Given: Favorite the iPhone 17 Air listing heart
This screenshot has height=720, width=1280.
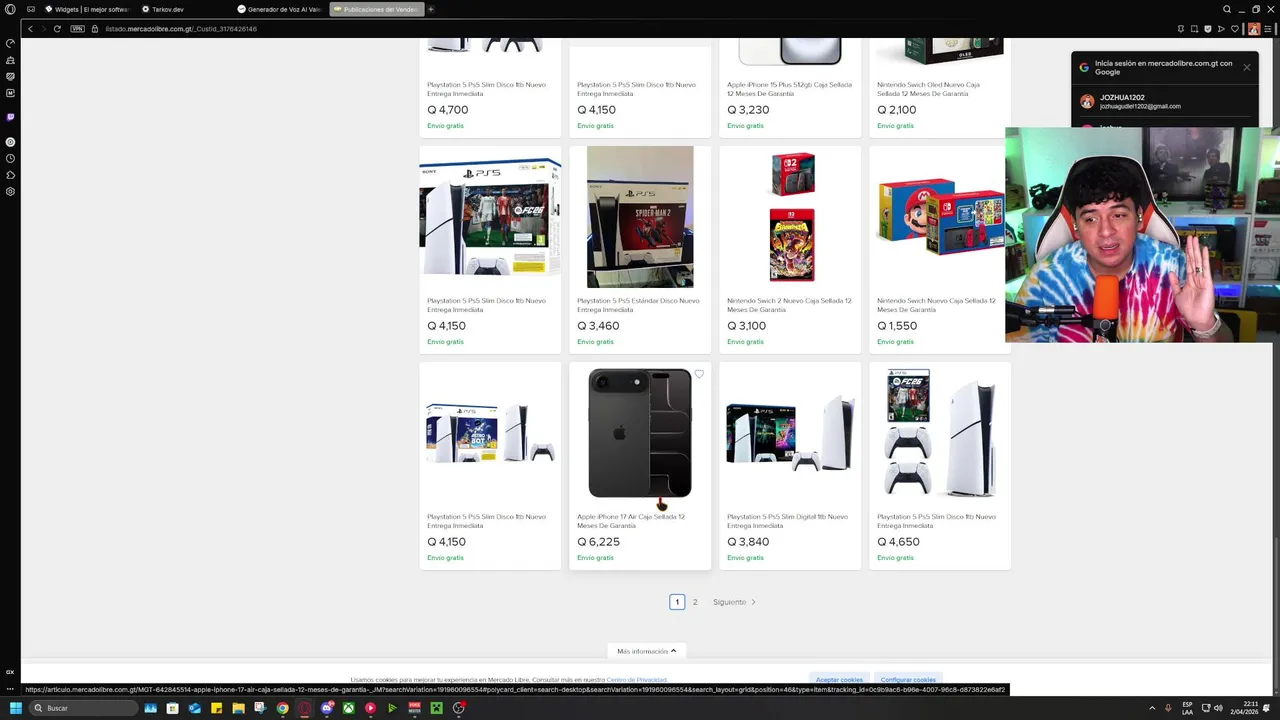Looking at the screenshot, I should click(x=699, y=374).
